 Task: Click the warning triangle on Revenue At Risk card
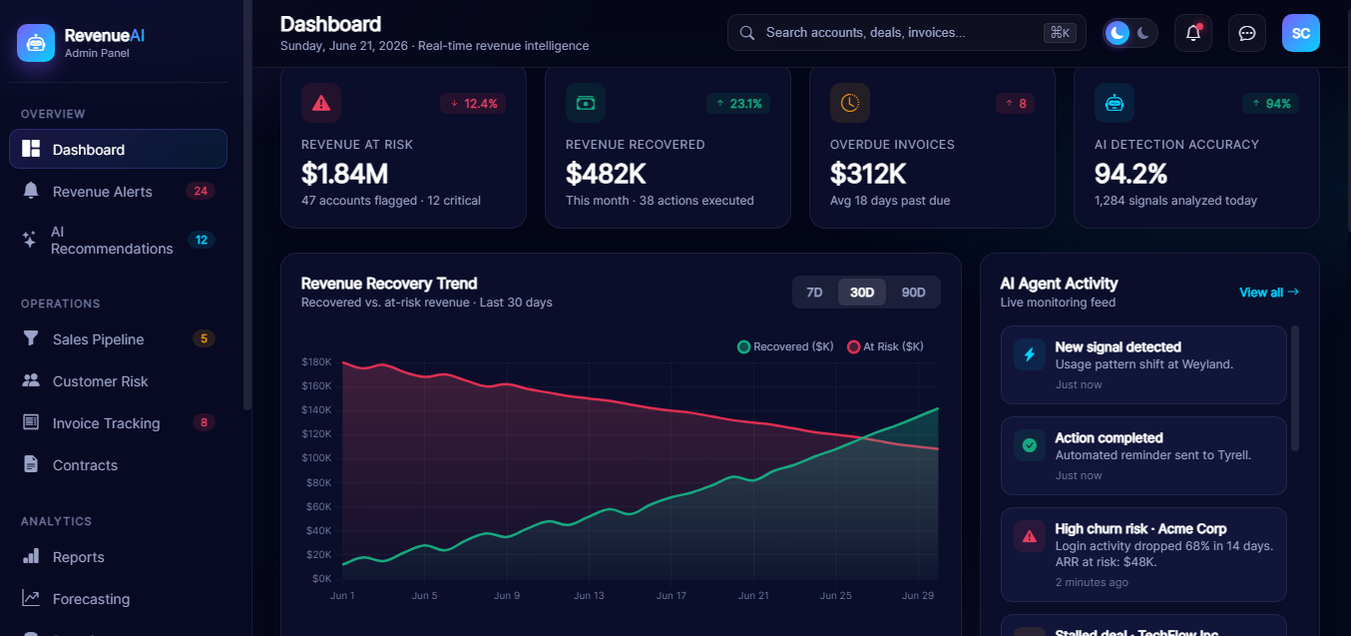point(321,103)
